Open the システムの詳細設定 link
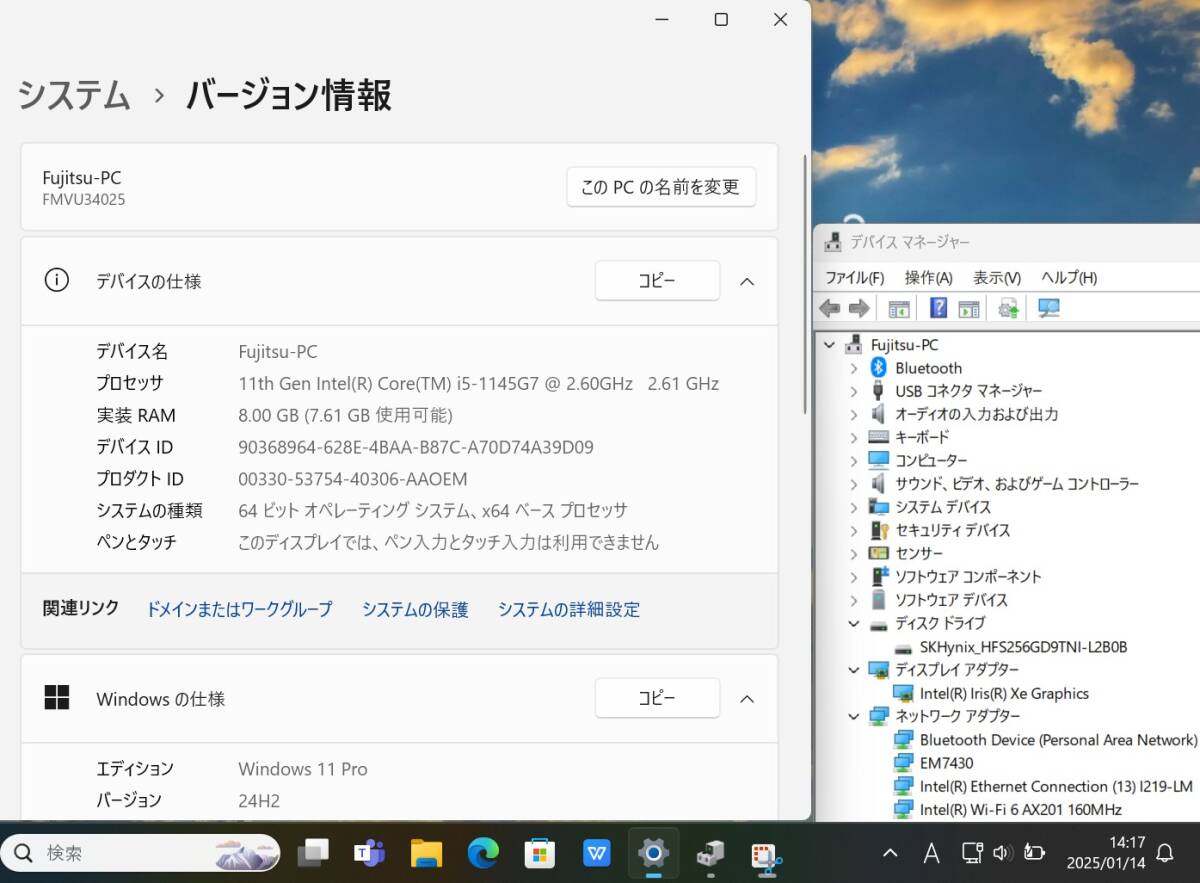The height and width of the screenshot is (883, 1200). pos(569,609)
